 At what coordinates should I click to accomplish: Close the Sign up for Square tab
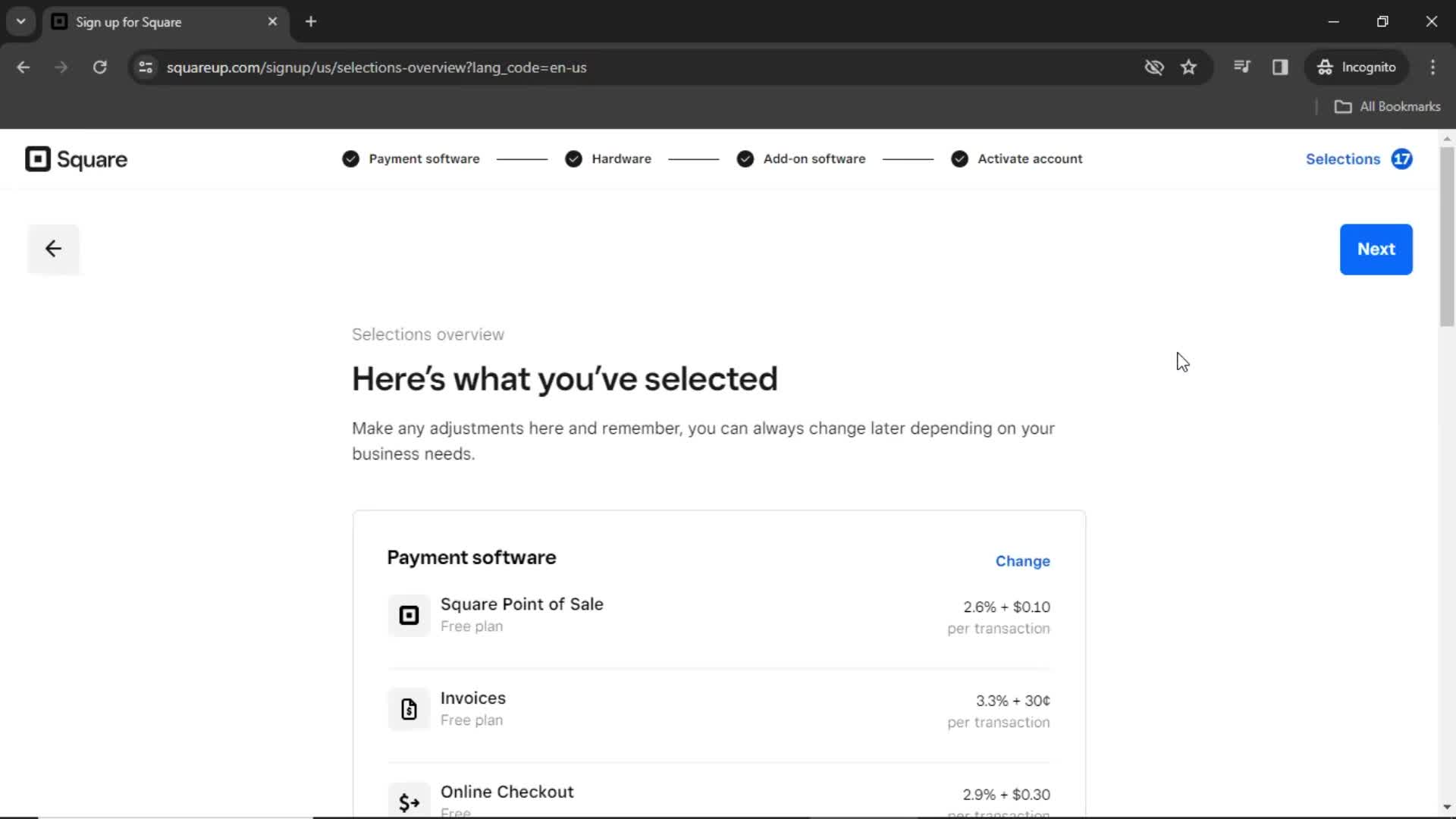[272, 22]
